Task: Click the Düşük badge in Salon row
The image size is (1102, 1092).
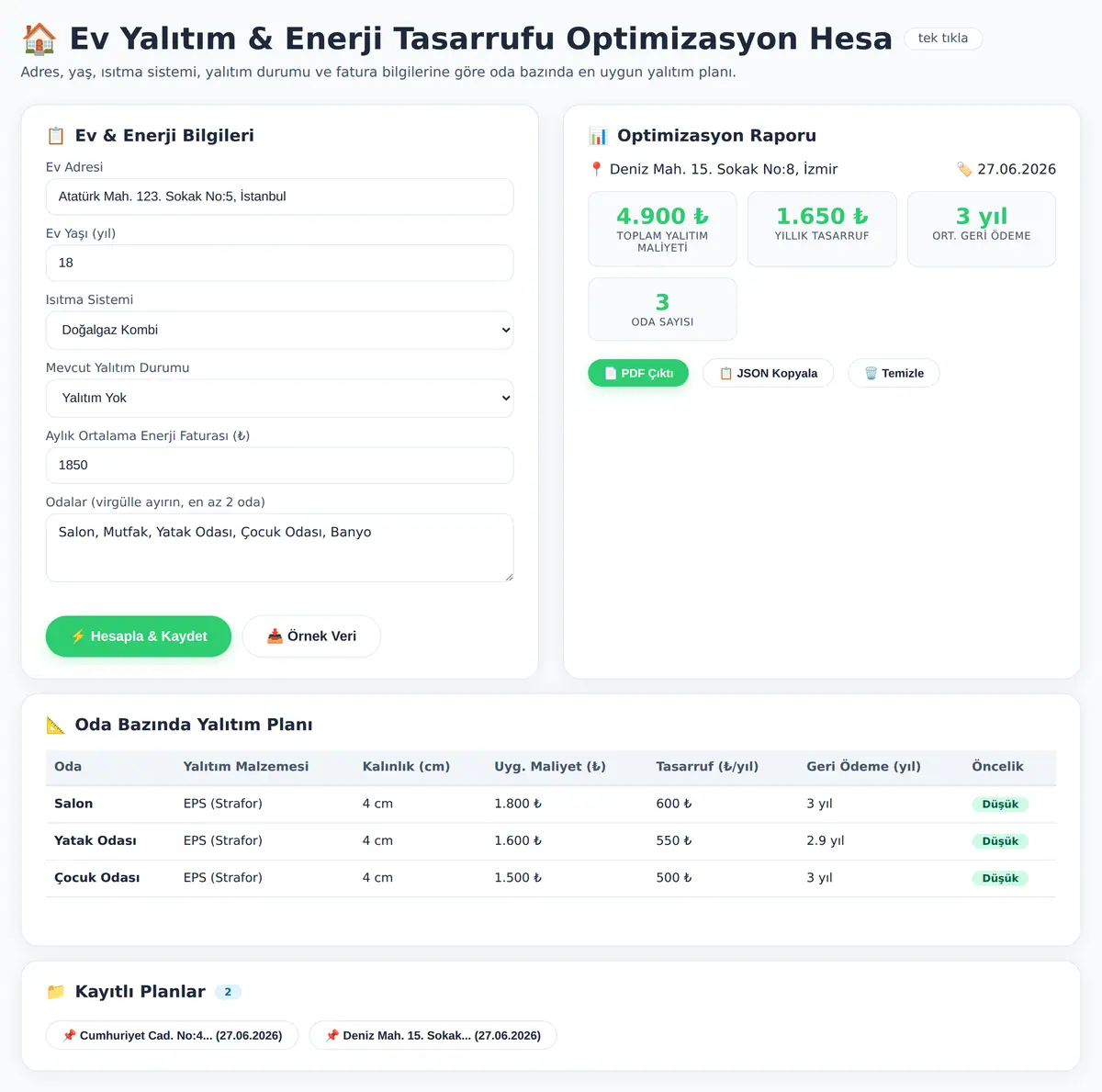Action: click(x=1000, y=805)
